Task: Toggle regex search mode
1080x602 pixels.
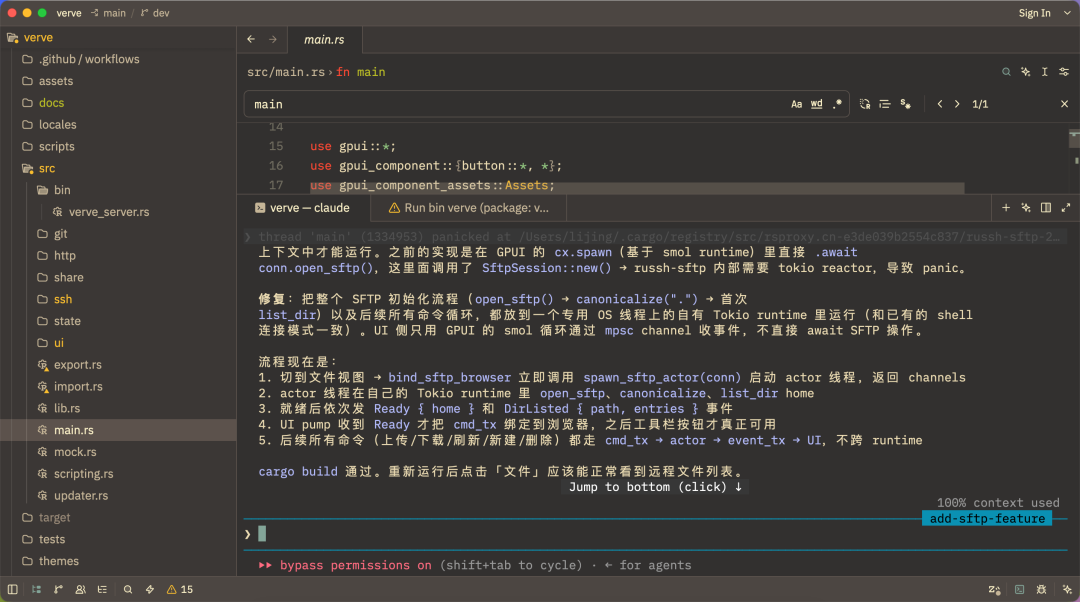Action: tap(837, 104)
